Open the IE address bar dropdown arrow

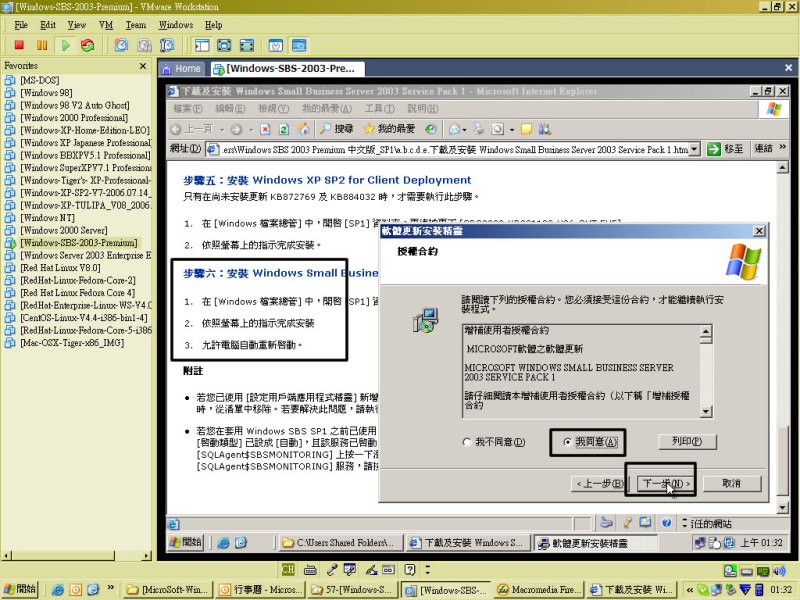tap(694, 149)
